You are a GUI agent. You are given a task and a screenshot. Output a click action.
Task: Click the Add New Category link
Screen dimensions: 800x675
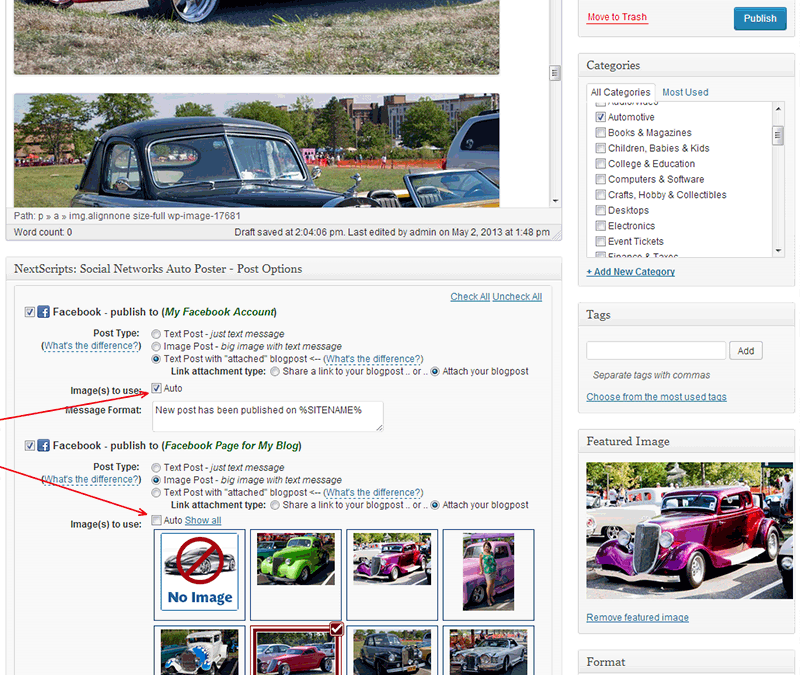(x=631, y=272)
